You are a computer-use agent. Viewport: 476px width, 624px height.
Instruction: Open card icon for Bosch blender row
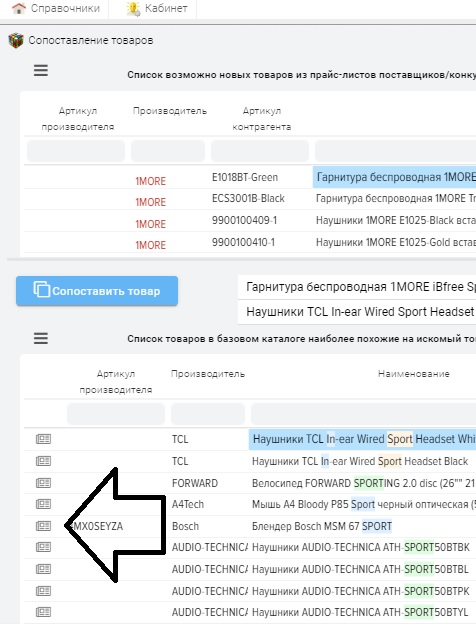(x=43, y=526)
